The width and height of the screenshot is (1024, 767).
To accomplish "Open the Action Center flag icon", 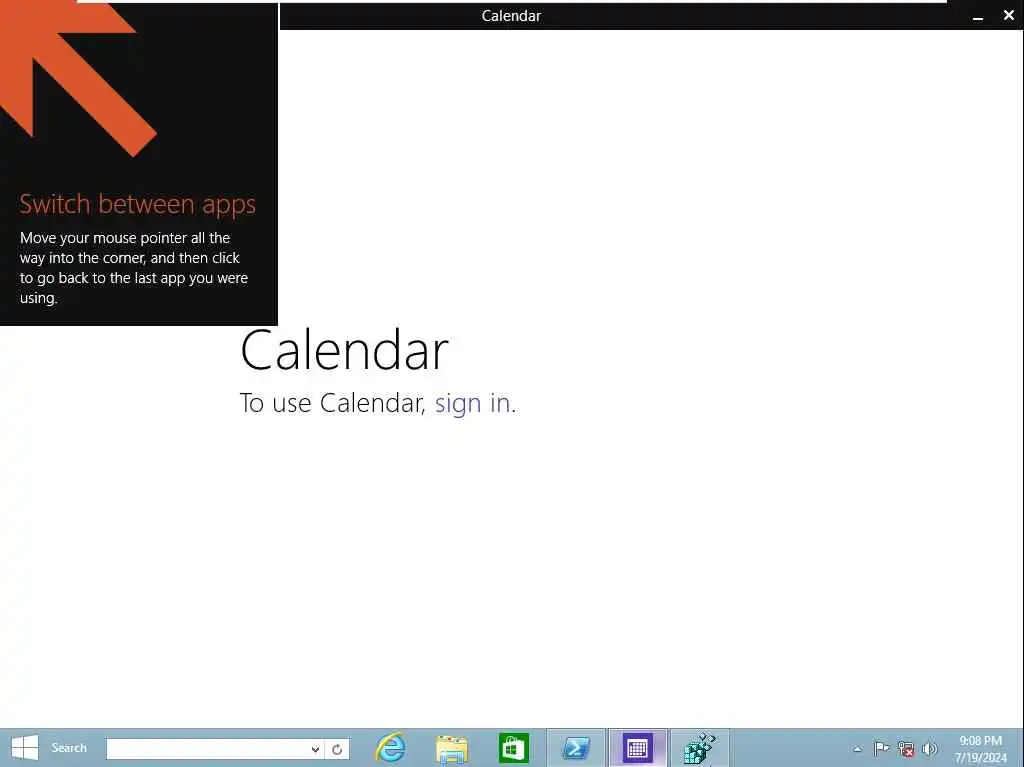I will (x=881, y=749).
